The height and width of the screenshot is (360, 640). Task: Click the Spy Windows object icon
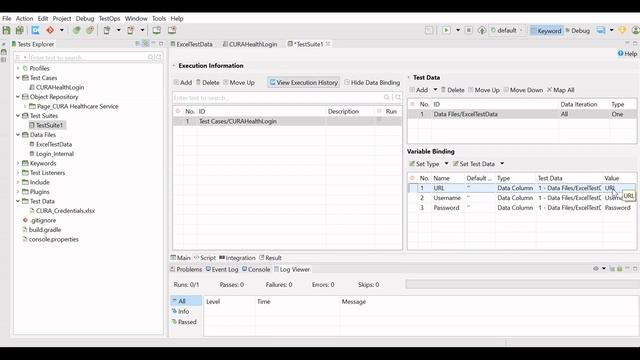(x=172, y=30)
